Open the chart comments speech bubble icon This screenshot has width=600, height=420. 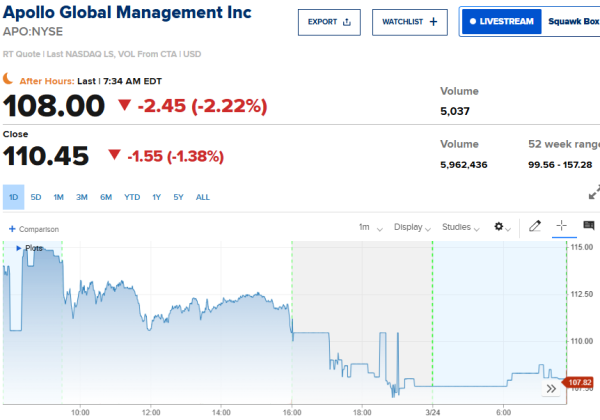(588, 227)
